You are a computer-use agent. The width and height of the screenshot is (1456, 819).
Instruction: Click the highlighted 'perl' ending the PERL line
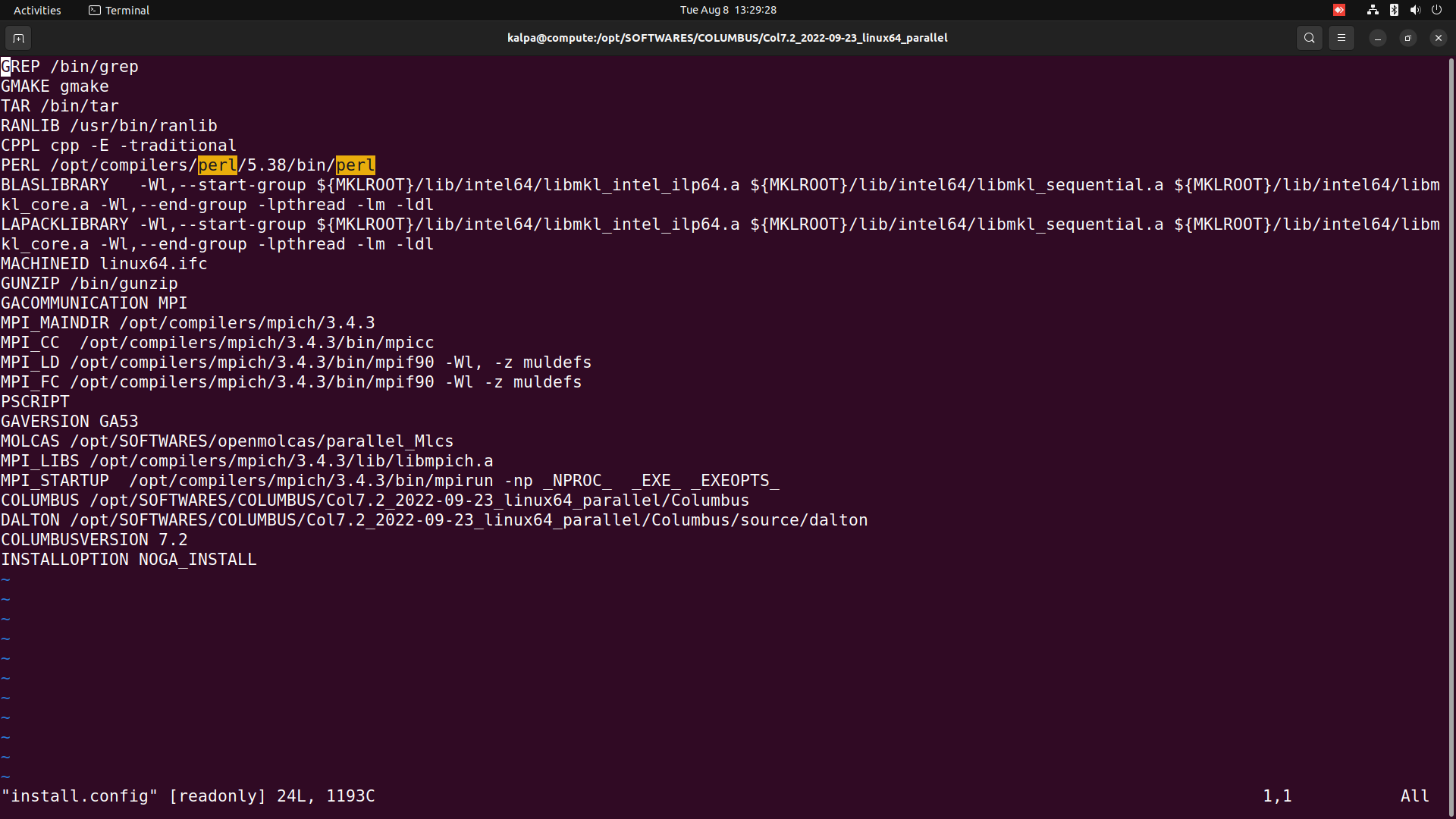point(356,165)
